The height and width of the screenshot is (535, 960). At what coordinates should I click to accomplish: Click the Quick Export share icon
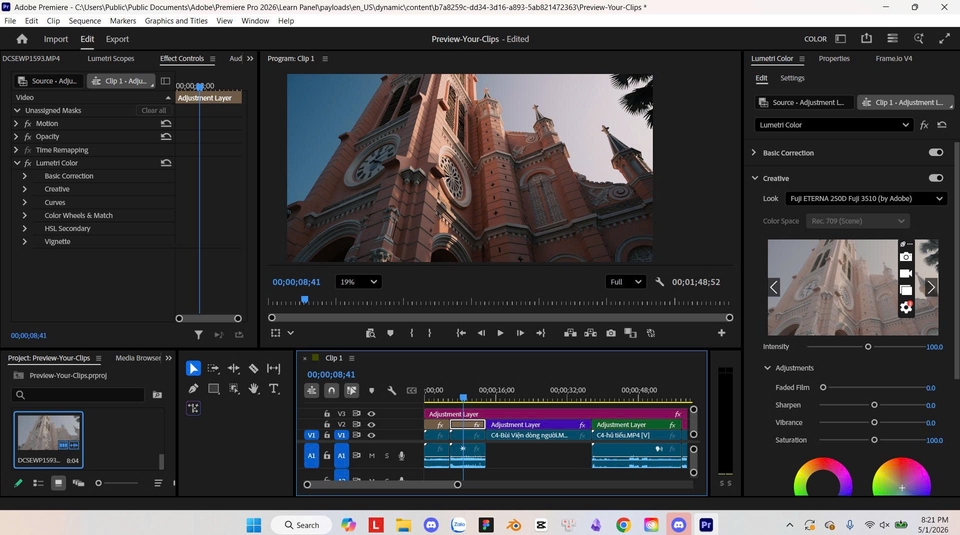pyautogui.click(x=866, y=39)
